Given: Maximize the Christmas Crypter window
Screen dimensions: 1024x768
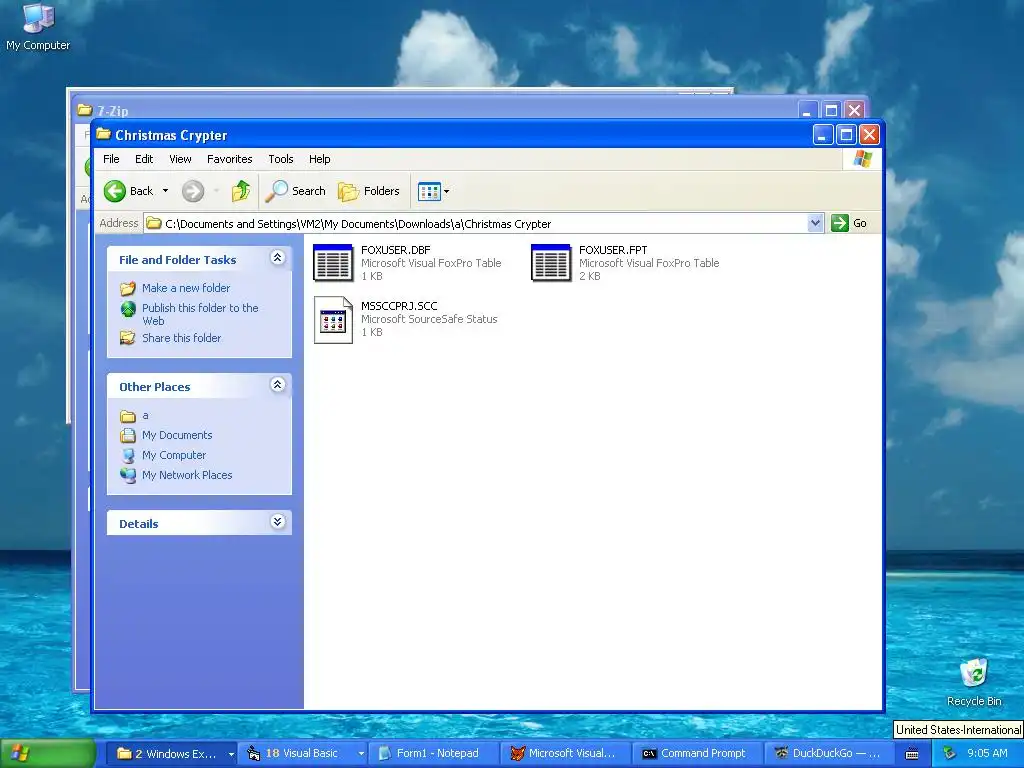Looking at the screenshot, I should [846, 135].
